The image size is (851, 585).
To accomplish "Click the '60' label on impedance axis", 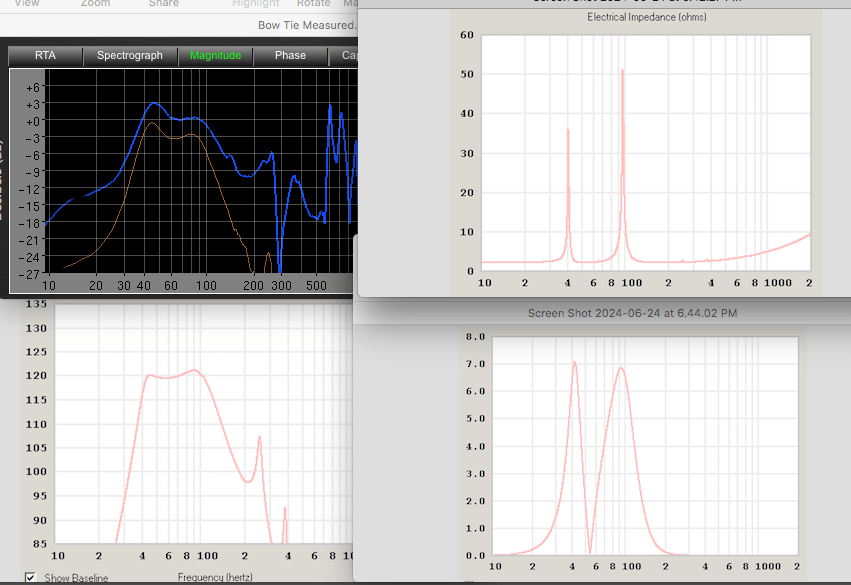I will (467, 35).
